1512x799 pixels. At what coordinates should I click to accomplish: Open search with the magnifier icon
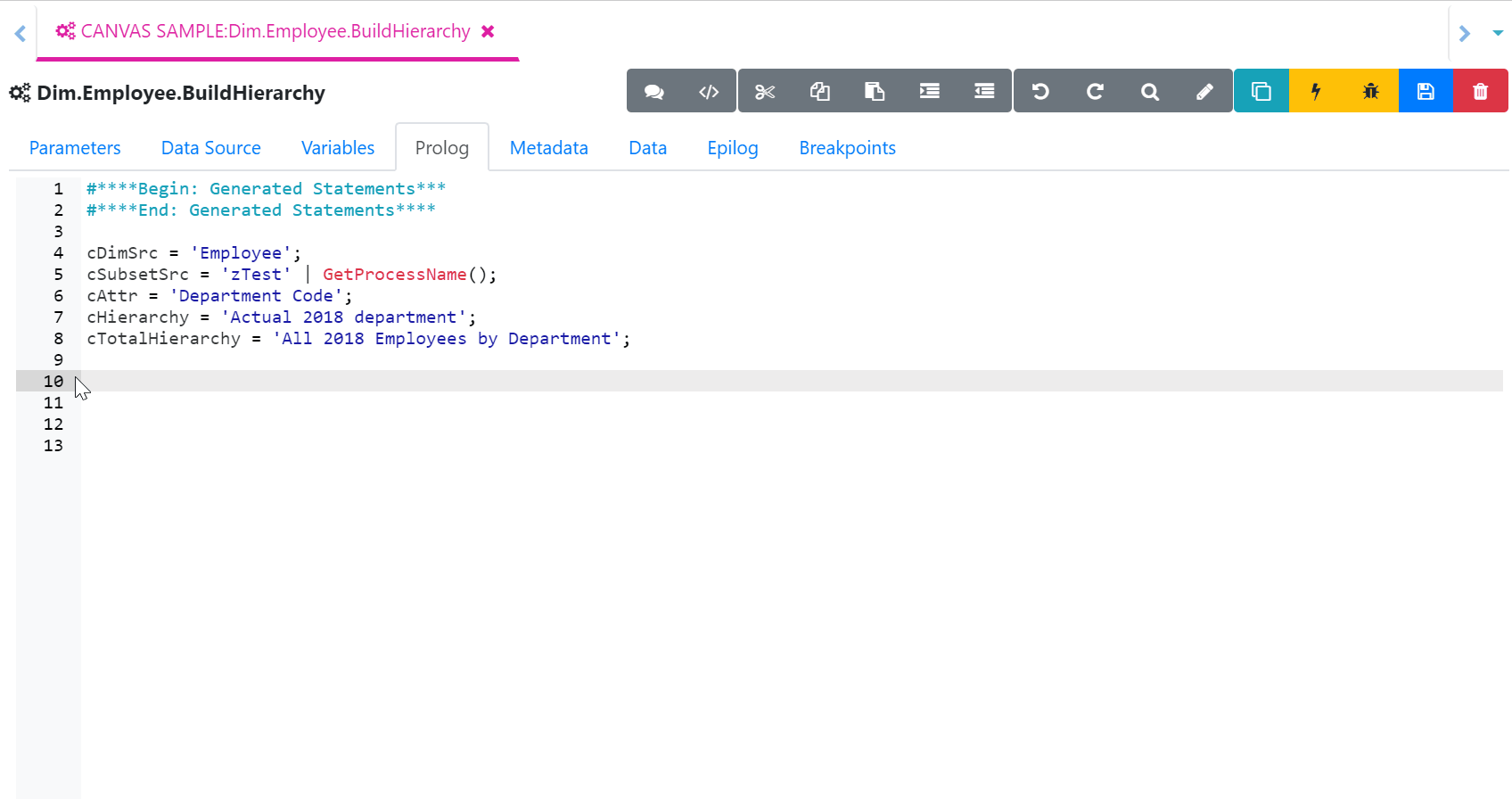(x=1150, y=91)
